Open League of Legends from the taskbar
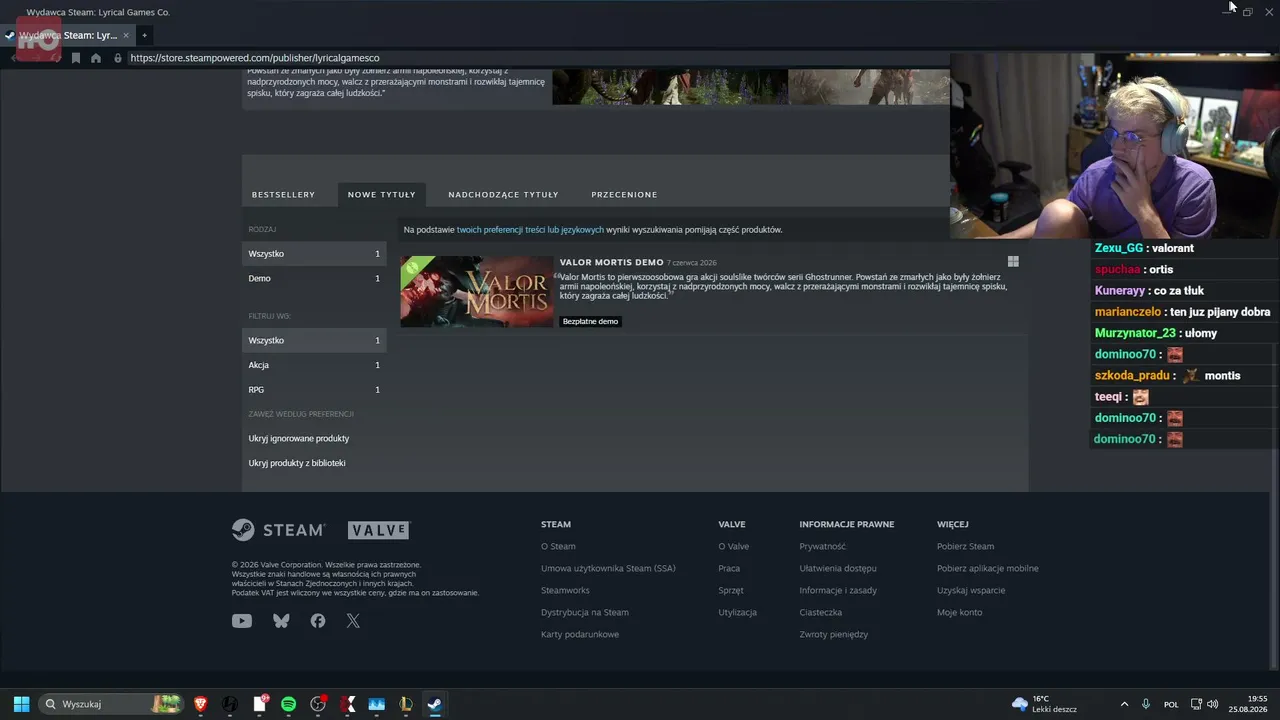This screenshot has height=720, width=1280. 405,704
